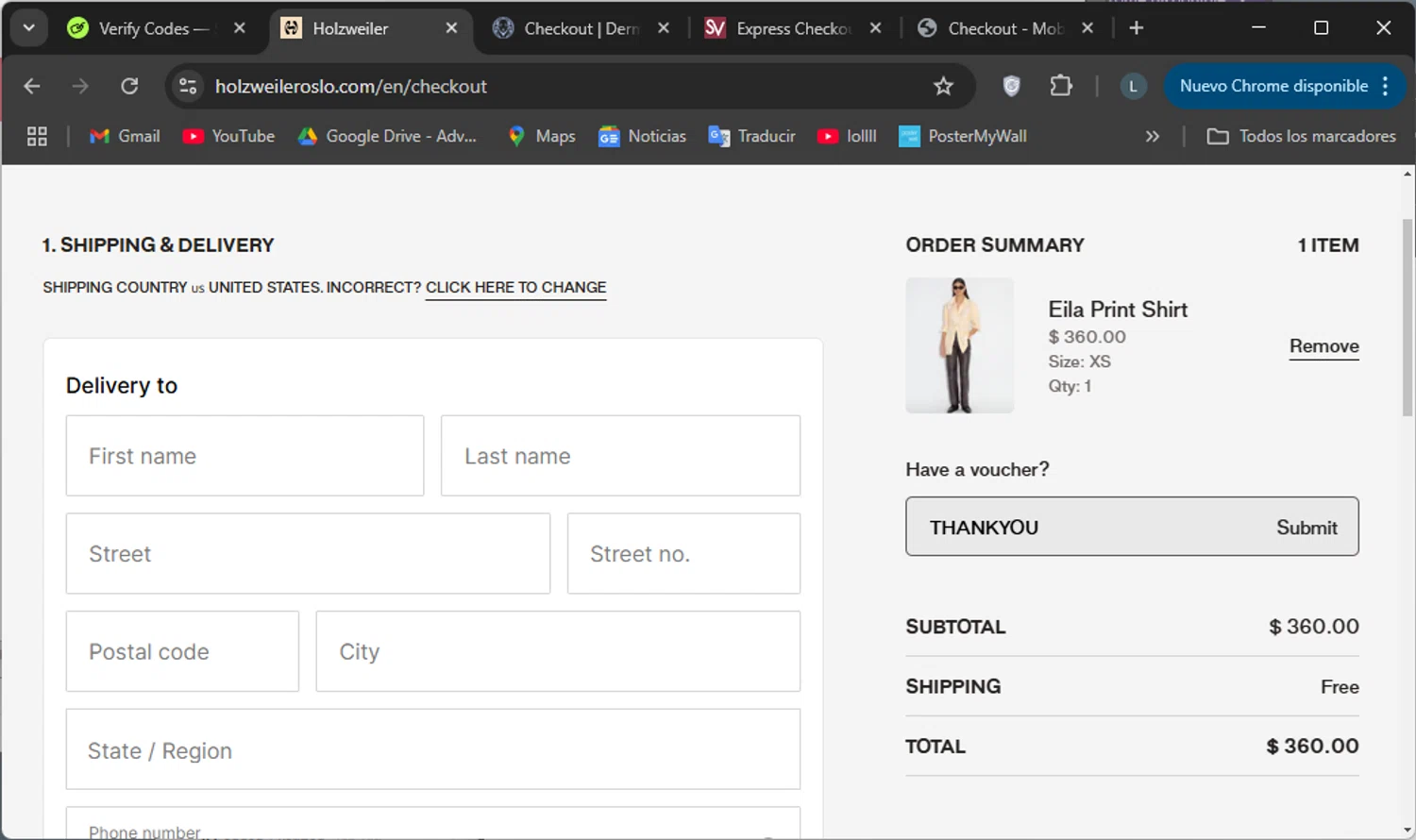Remove the Eila Print Shirt from order
The image size is (1416, 840).
(1324, 346)
